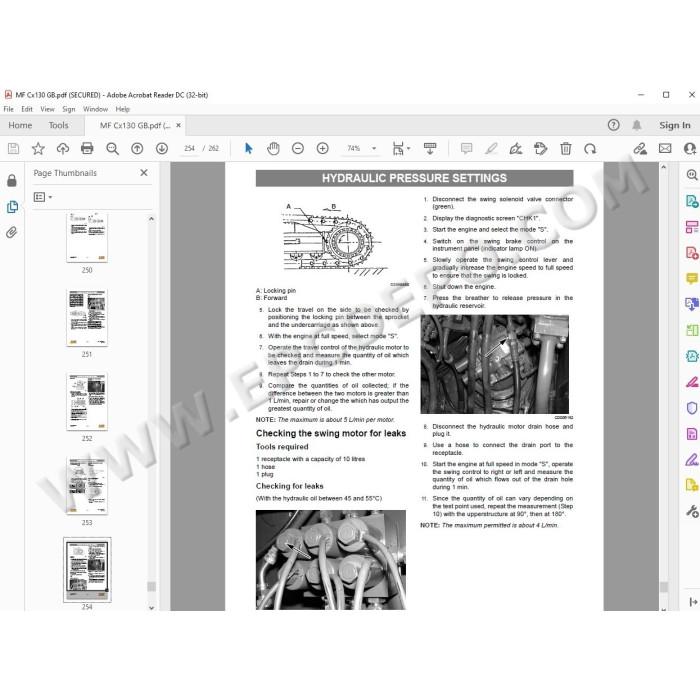Select page 251 thumbnail

[87, 318]
